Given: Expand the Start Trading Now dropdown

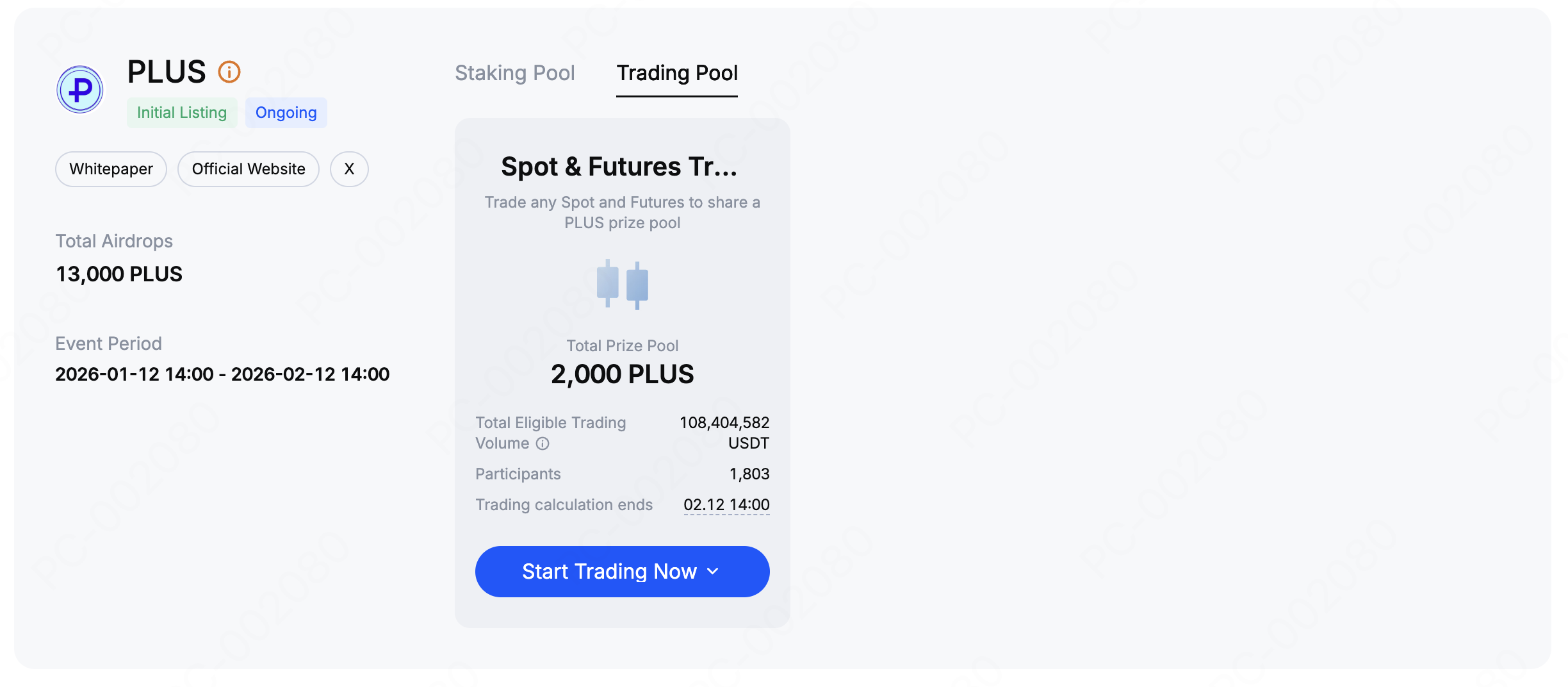Looking at the screenshot, I should click(x=608, y=572).
